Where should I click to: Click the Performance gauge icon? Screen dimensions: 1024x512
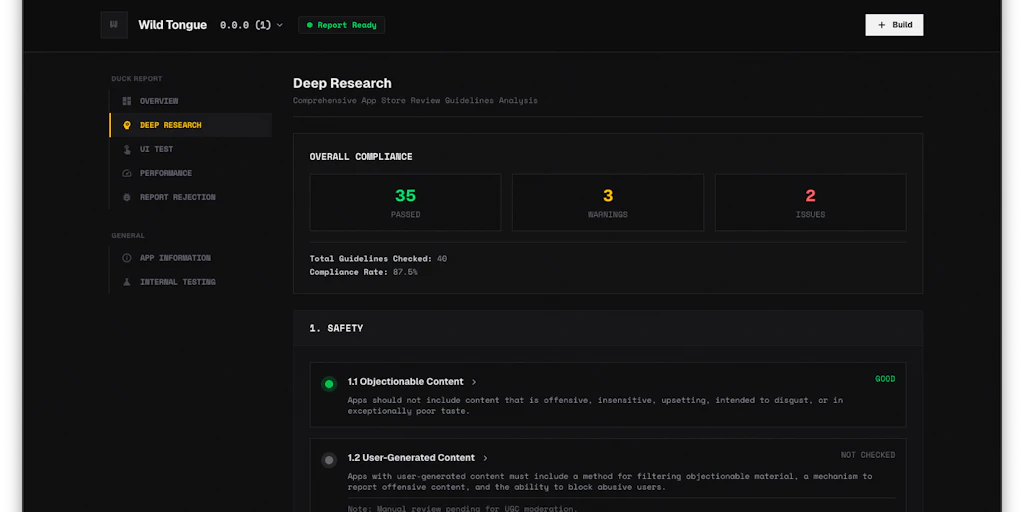click(x=127, y=173)
